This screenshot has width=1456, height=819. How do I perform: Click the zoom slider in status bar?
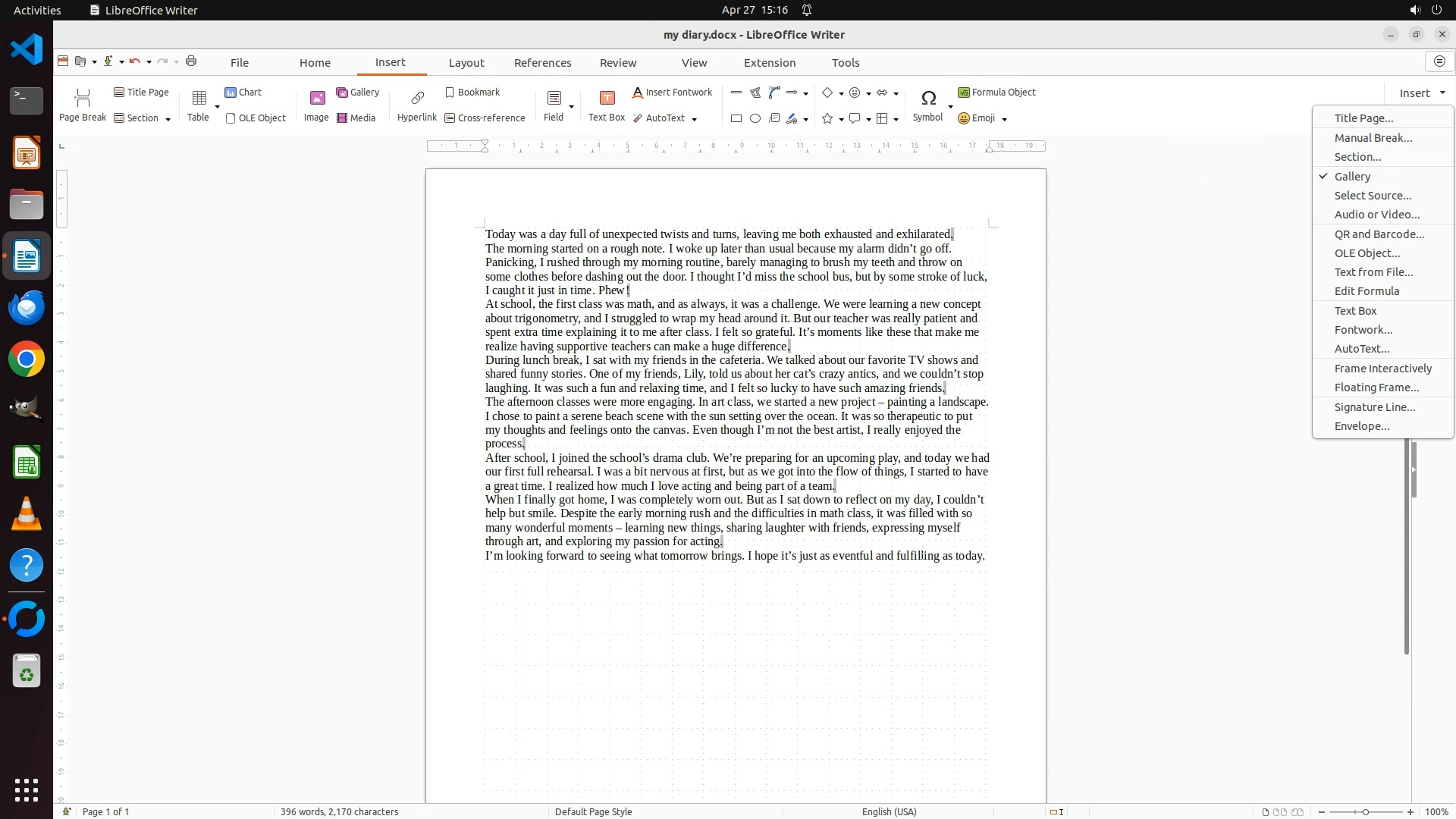point(1365,812)
